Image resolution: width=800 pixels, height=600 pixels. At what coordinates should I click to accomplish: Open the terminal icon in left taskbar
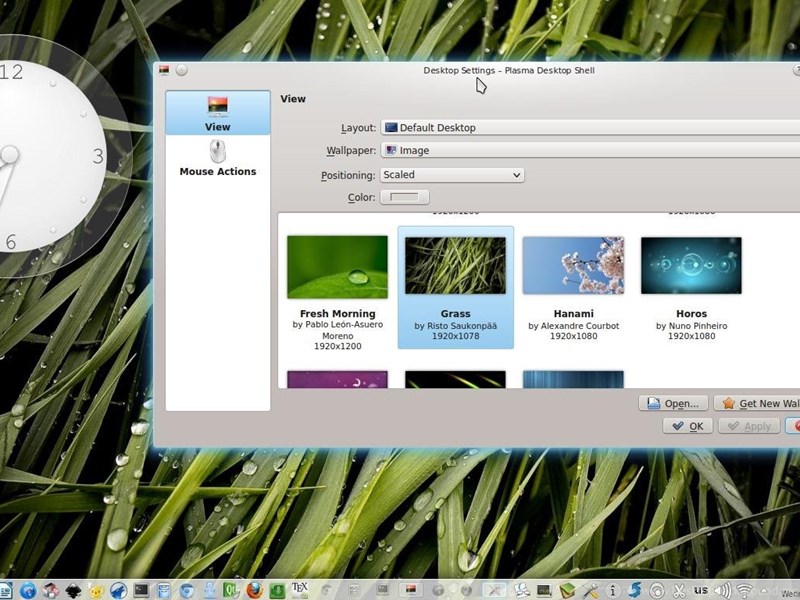(141, 590)
